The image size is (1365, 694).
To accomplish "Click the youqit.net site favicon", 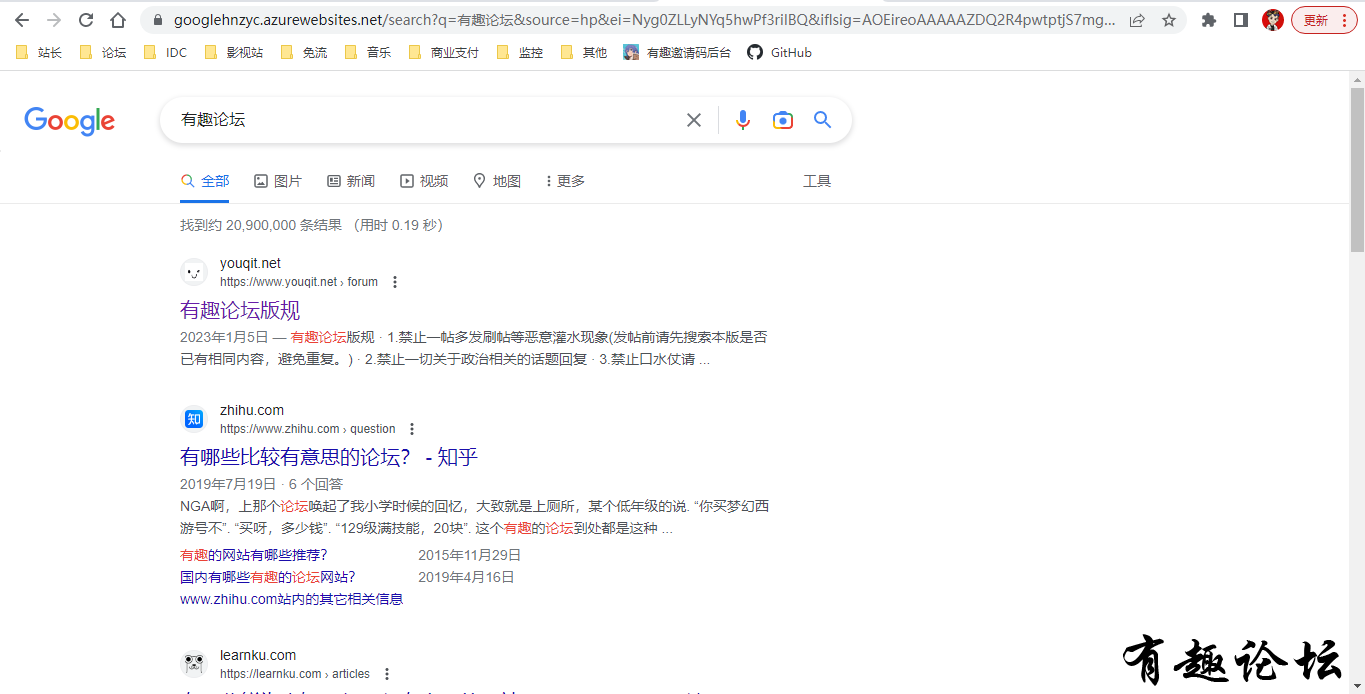I will [x=194, y=272].
